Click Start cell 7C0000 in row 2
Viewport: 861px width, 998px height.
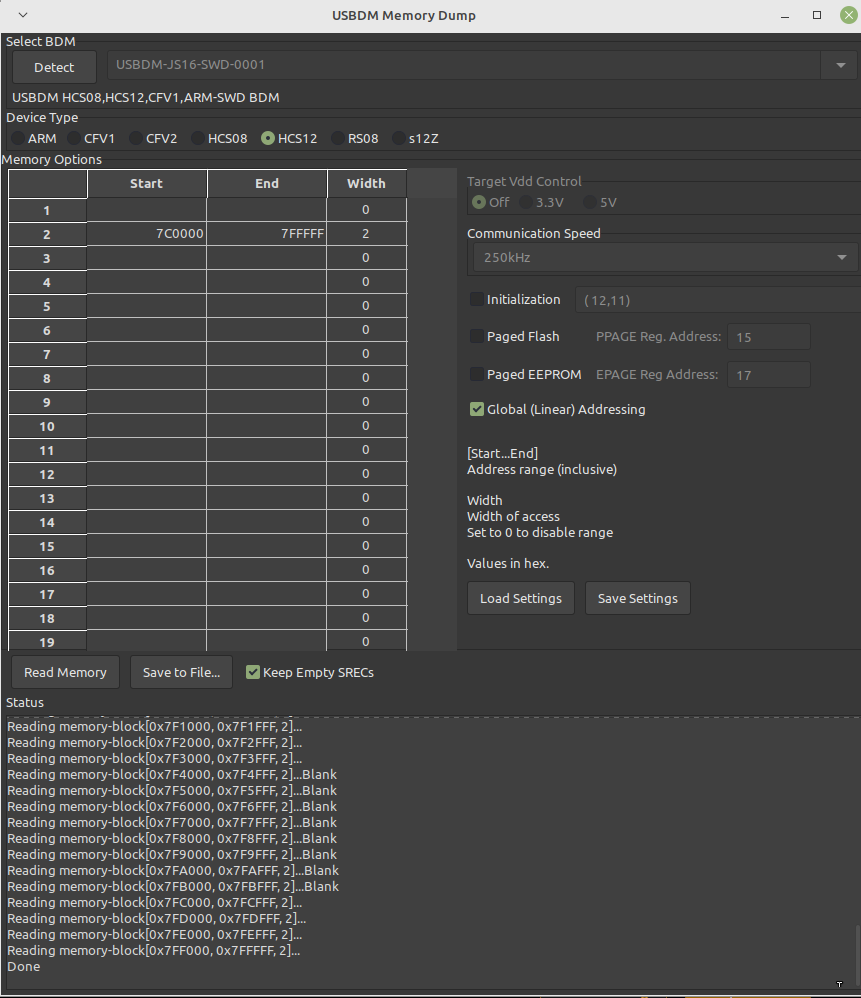coord(146,234)
